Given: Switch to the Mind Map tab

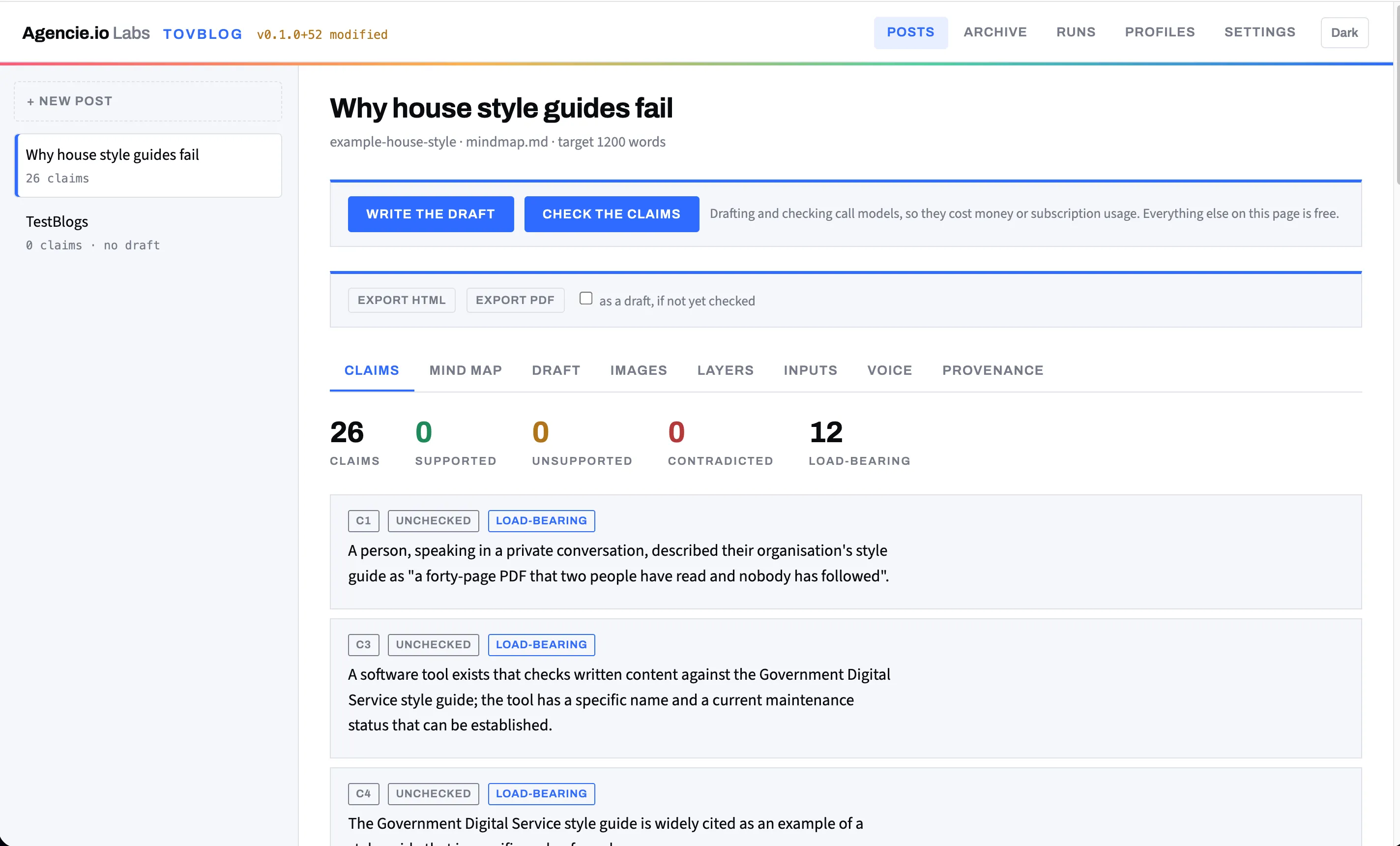Looking at the screenshot, I should coord(466,371).
